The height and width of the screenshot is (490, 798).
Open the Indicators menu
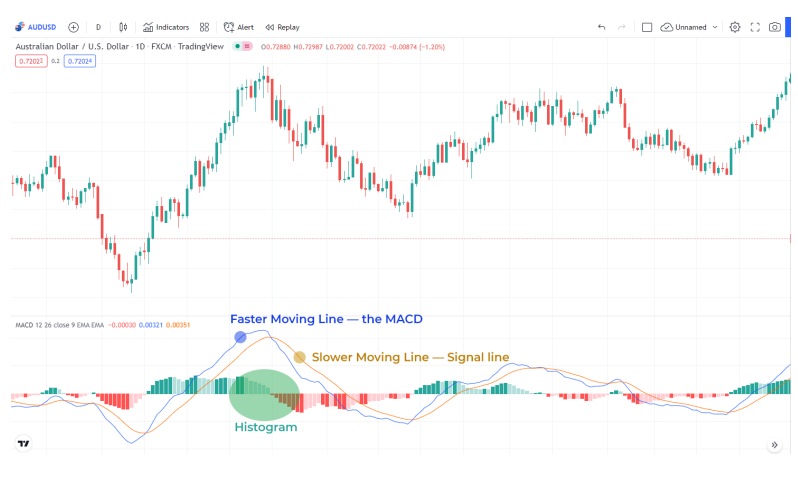(x=166, y=27)
